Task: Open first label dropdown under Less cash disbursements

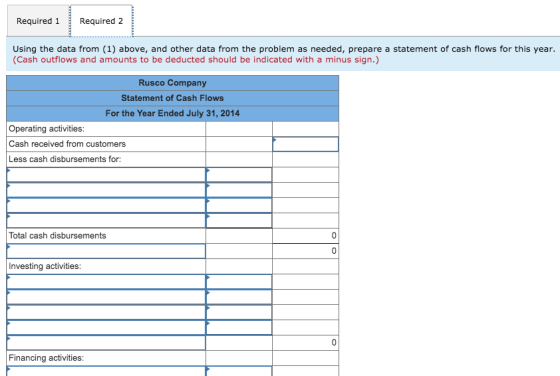Action: [x=106, y=175]
